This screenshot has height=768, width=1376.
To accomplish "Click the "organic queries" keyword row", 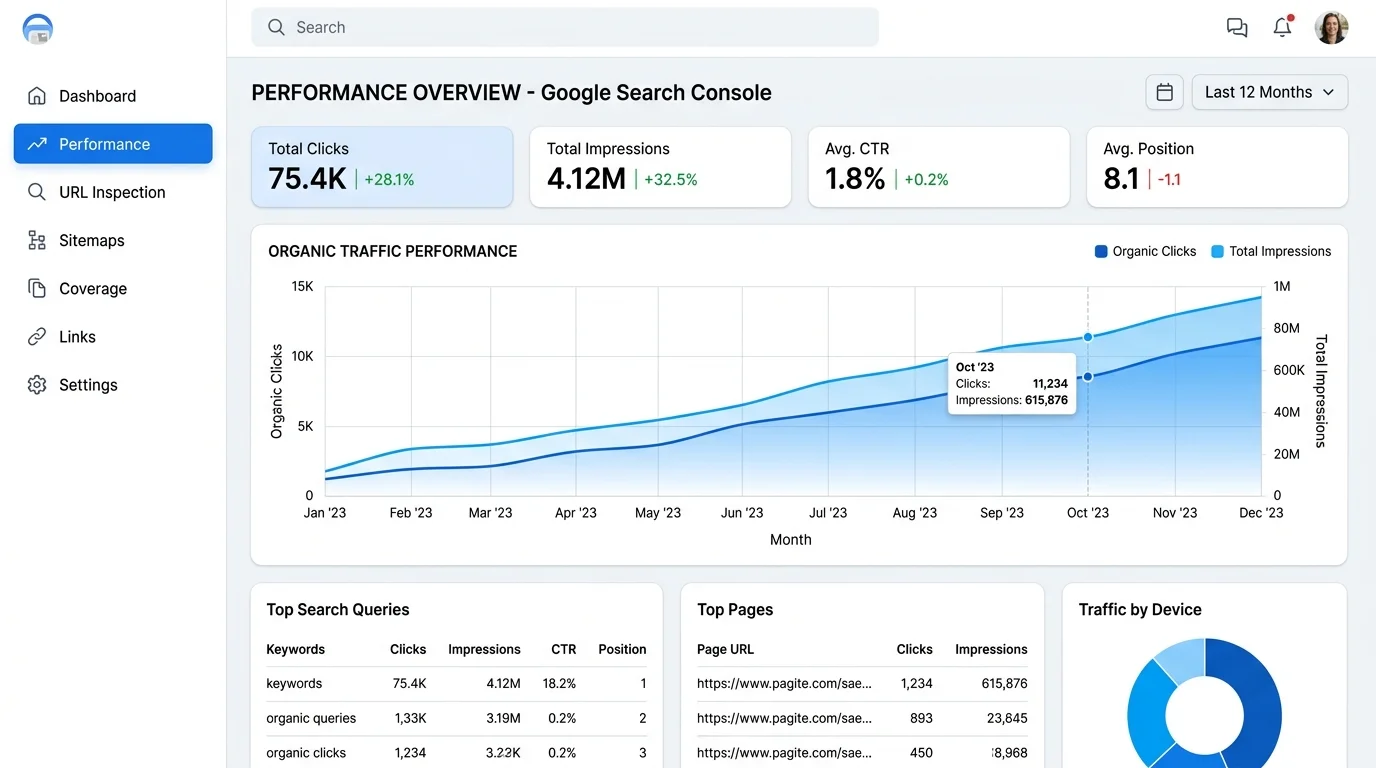I will 456,718.
